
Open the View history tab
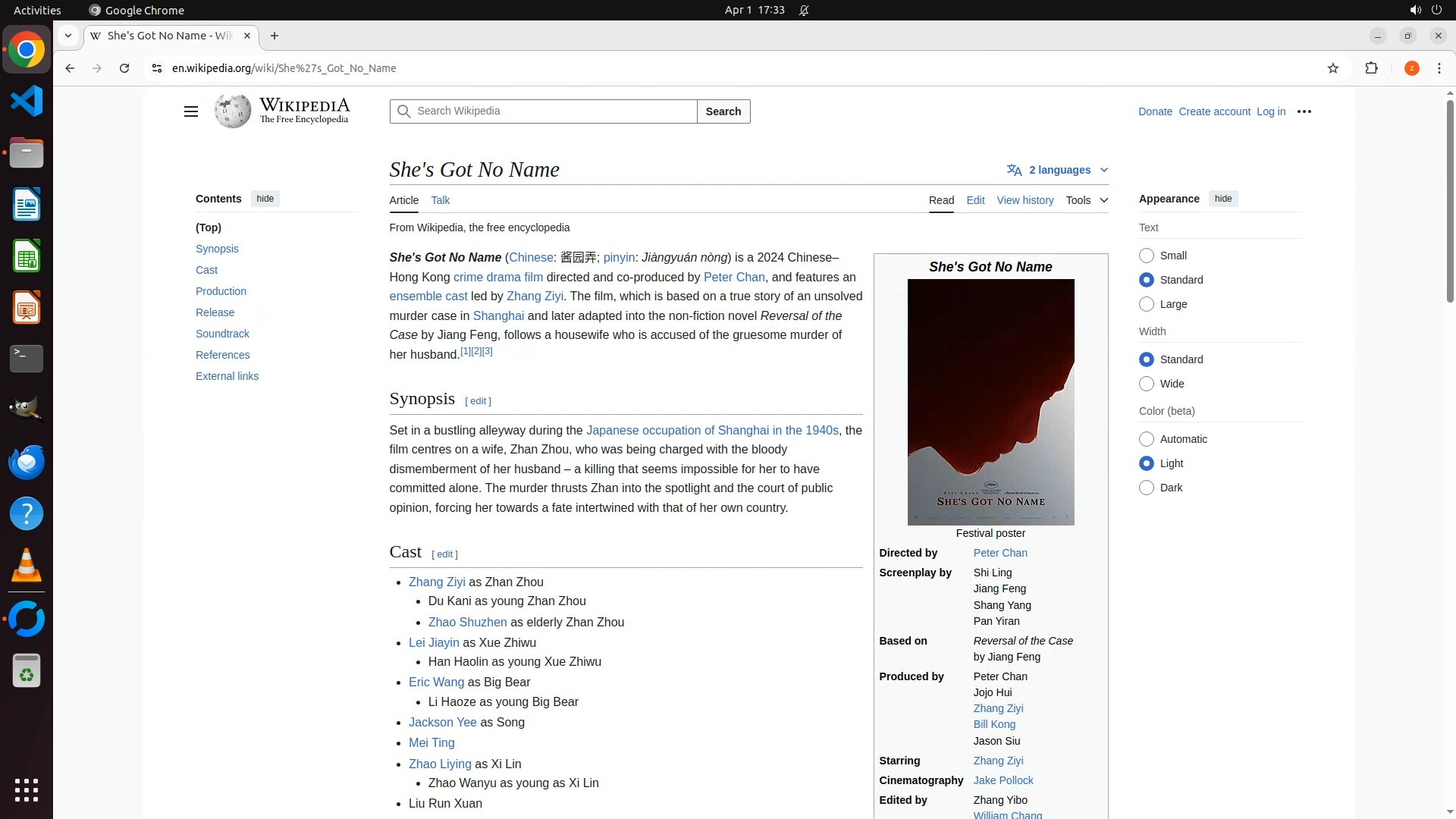(1025, 200)
